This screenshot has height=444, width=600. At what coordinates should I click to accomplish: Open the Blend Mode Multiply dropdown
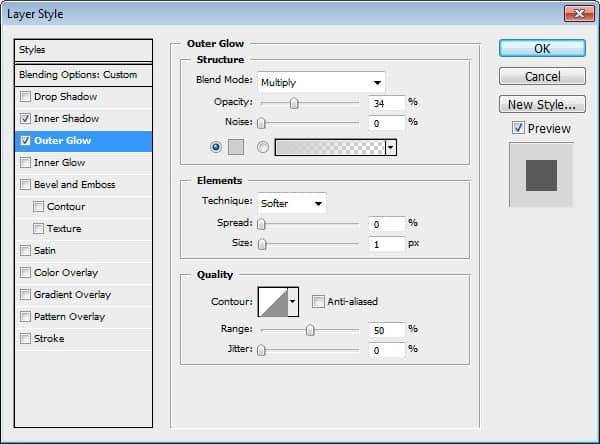click(321, 82)
